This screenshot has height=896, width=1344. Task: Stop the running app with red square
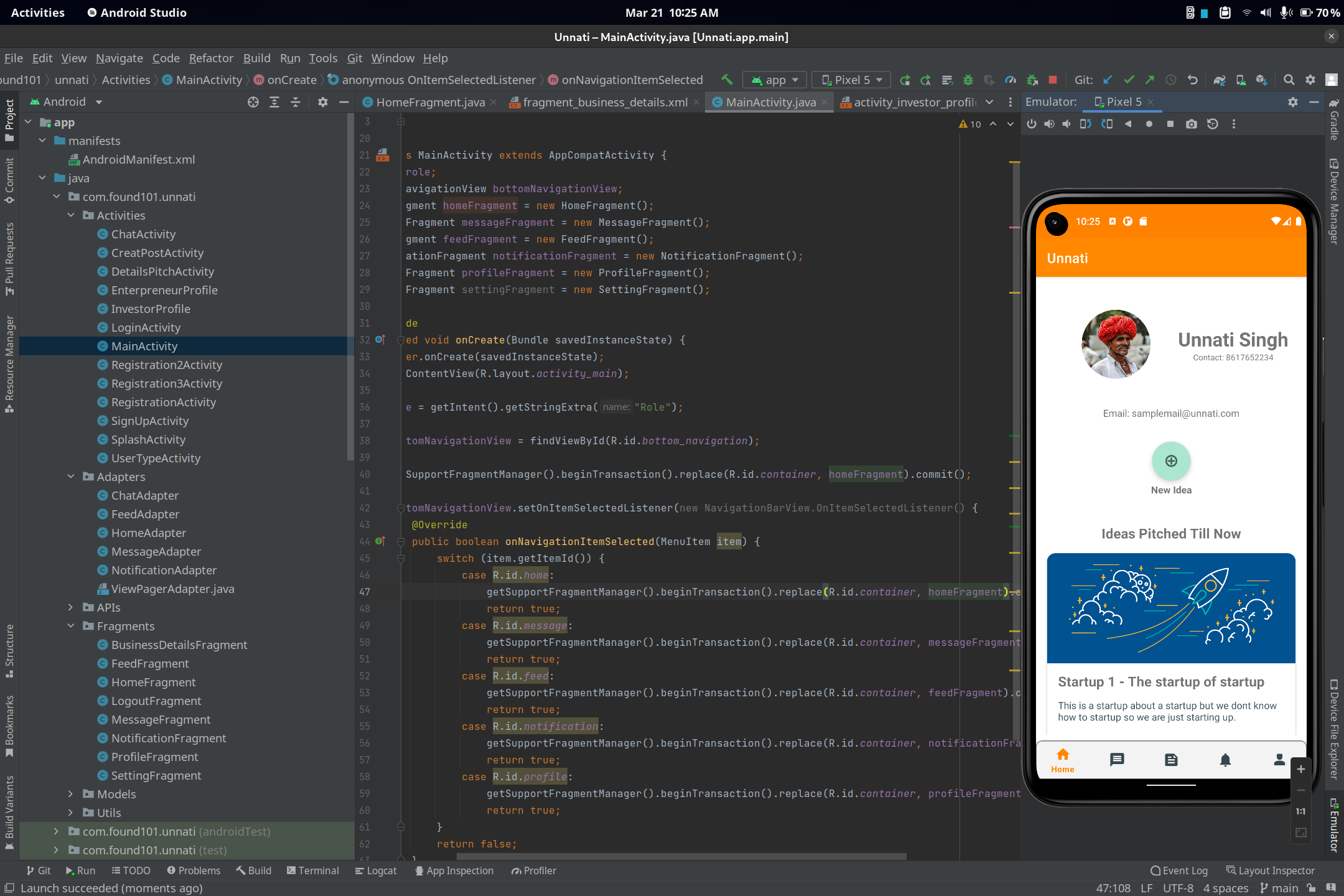click(1053, 80)
